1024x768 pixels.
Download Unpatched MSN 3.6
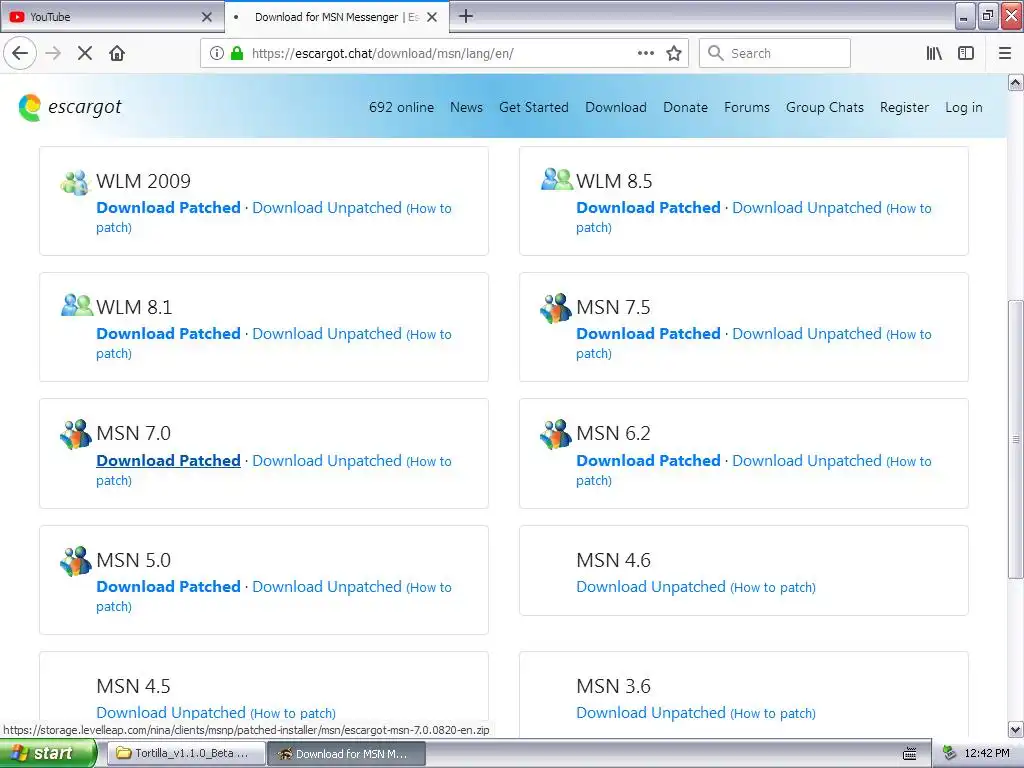[x=650, y=712]
